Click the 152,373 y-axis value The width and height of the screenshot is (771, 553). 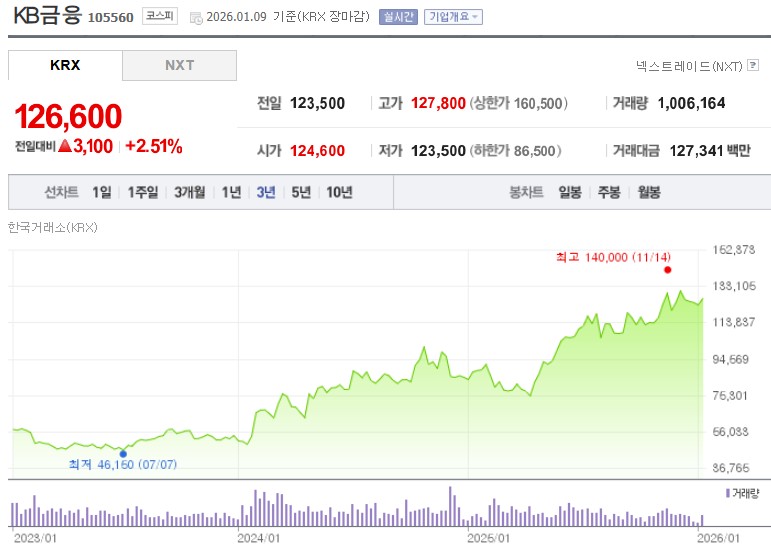point(734,250)
